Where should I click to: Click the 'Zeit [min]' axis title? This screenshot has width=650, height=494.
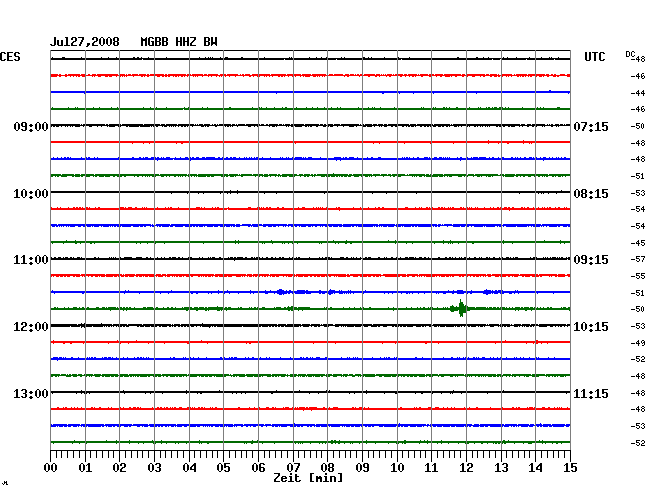pos(308,478)
